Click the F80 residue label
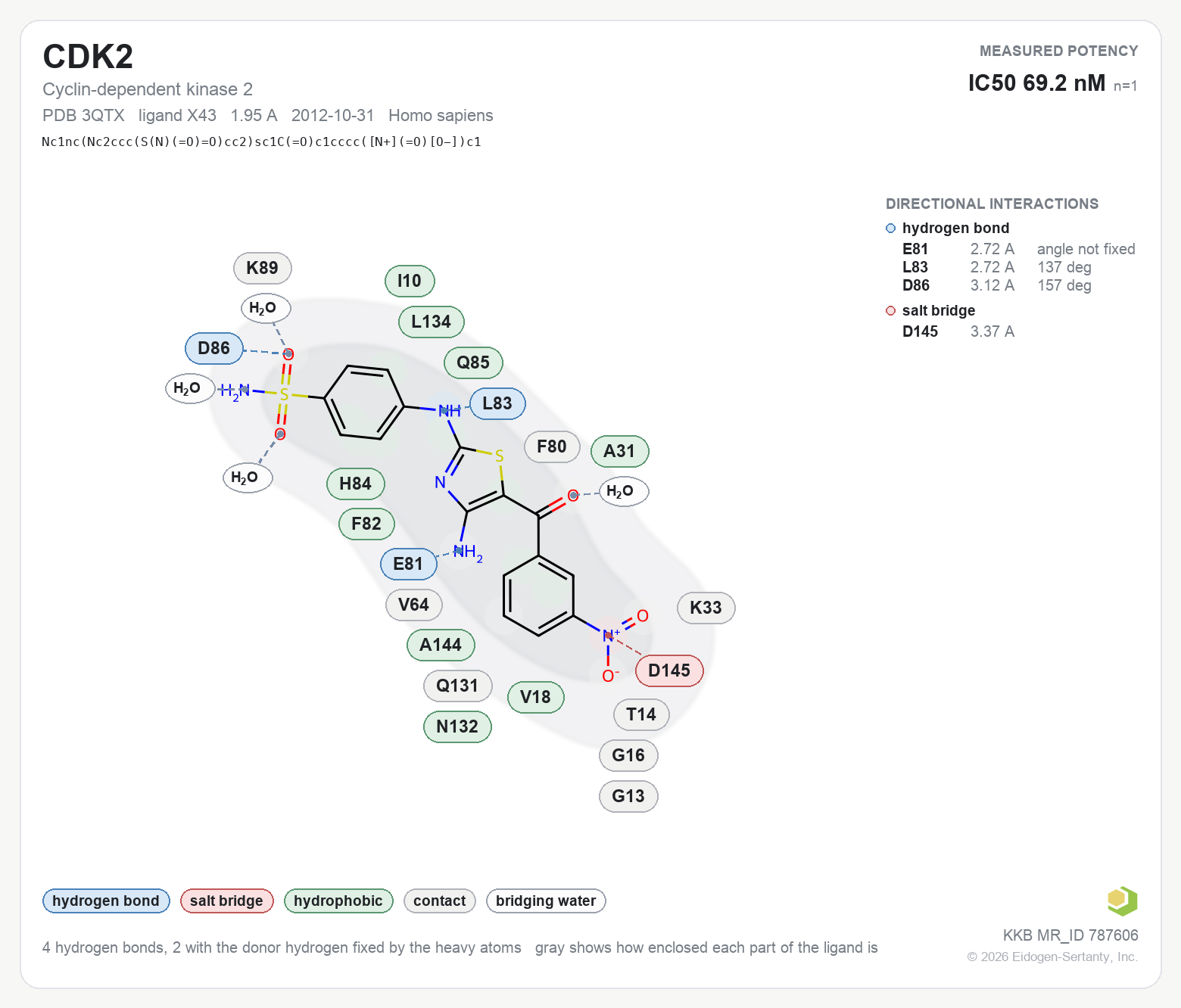Screen dimensions: 1181x1008 pos(552,446)
